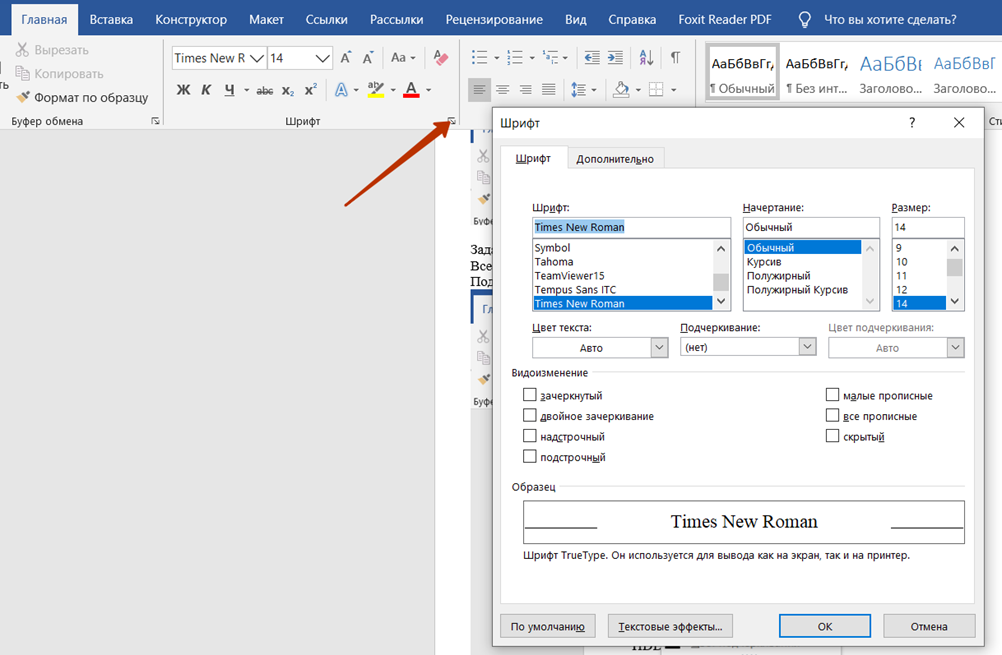
Task: Check the малые прописные option
Action: coord(832,395)
